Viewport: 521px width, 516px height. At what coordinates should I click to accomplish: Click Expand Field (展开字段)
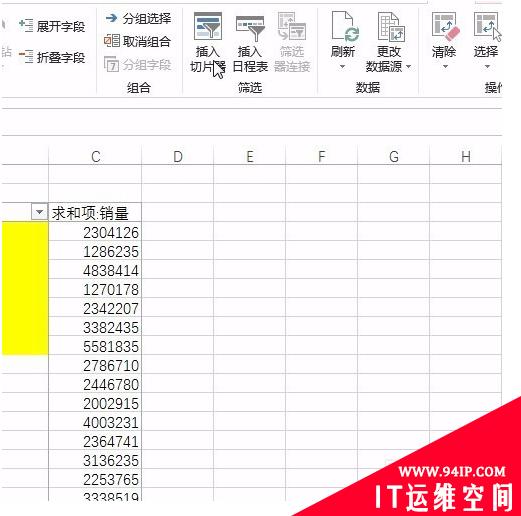tap(52, 26)
